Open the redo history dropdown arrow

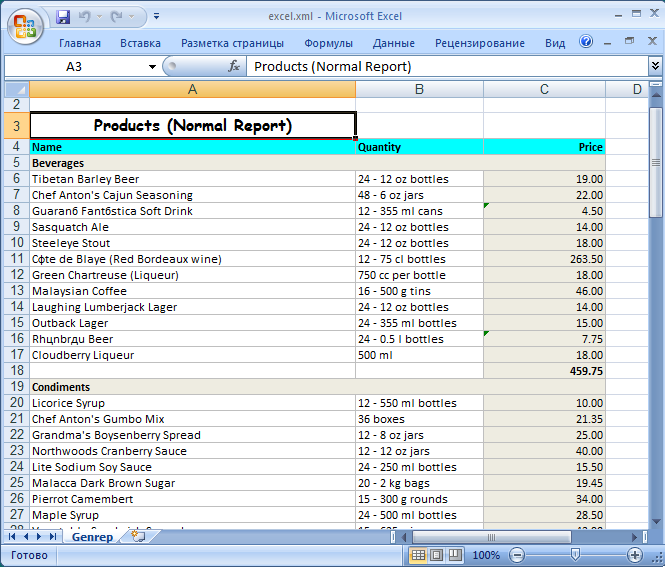[x=131, y=17]
